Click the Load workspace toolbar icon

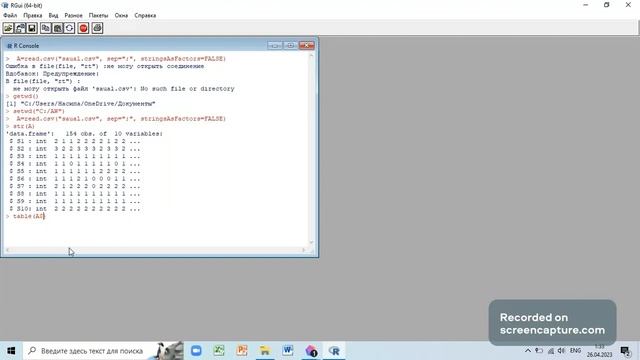[20, 28]
